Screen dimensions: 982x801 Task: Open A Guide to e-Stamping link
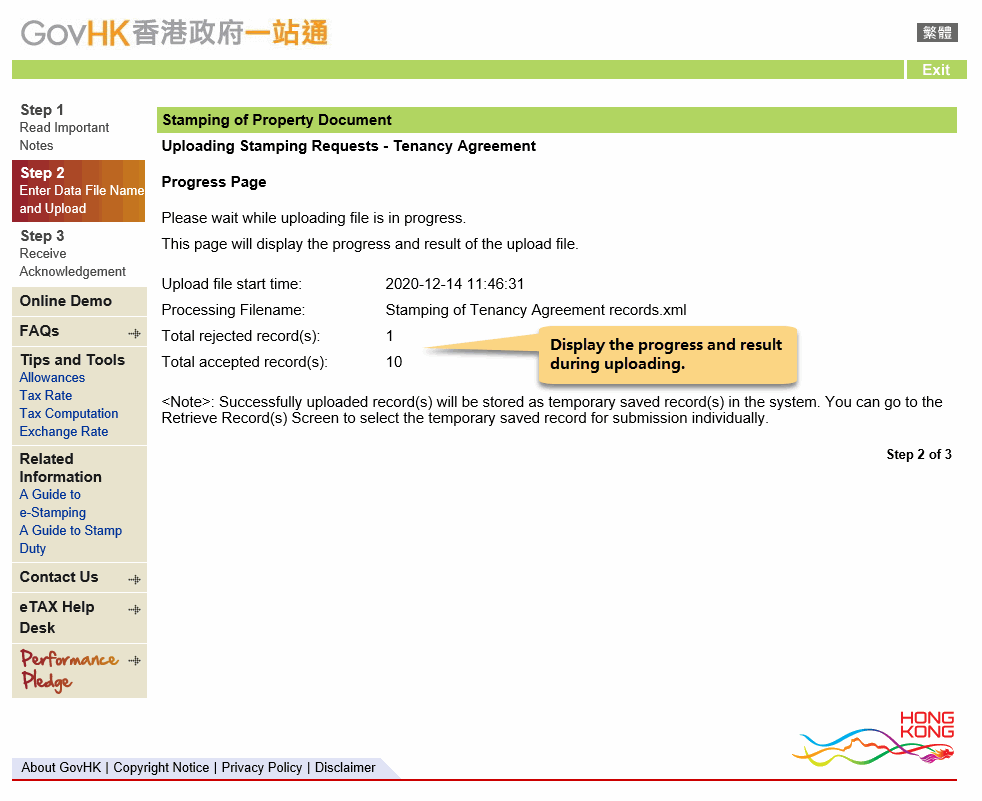pos(52,504)
